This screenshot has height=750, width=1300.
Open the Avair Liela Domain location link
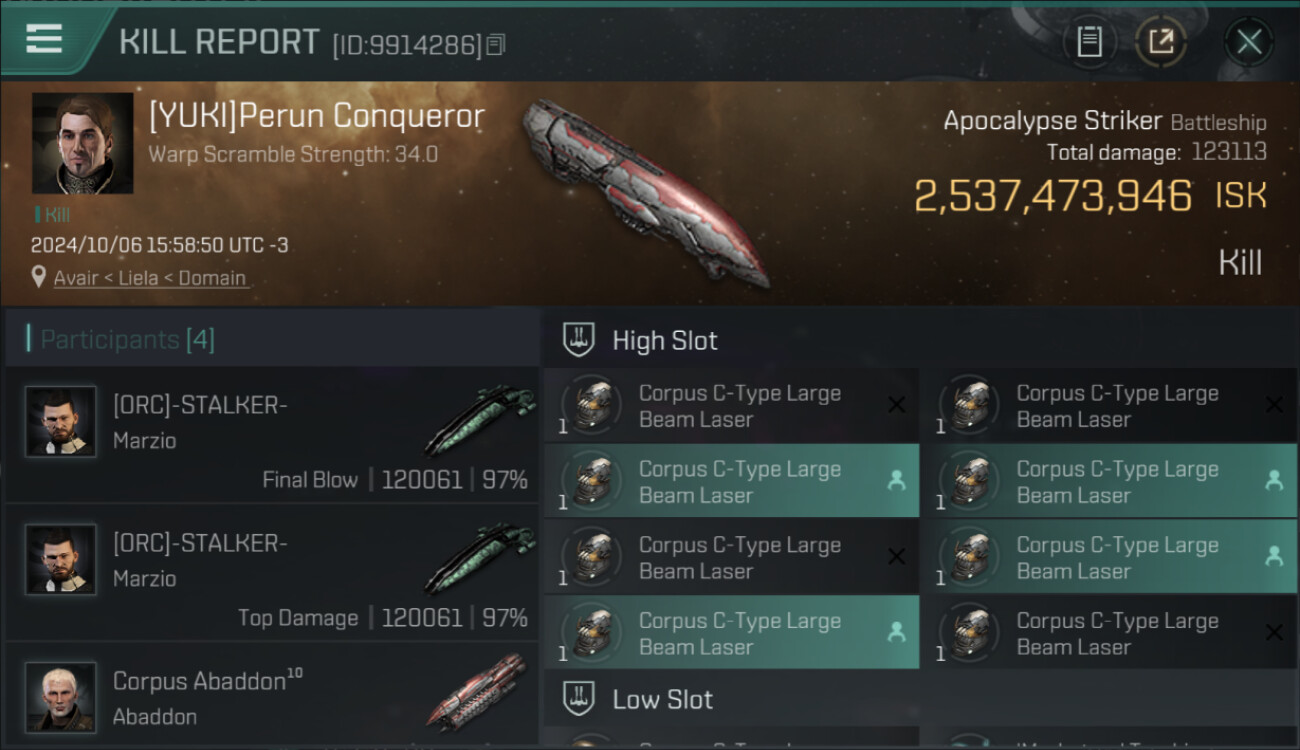[x=149, y=278]
